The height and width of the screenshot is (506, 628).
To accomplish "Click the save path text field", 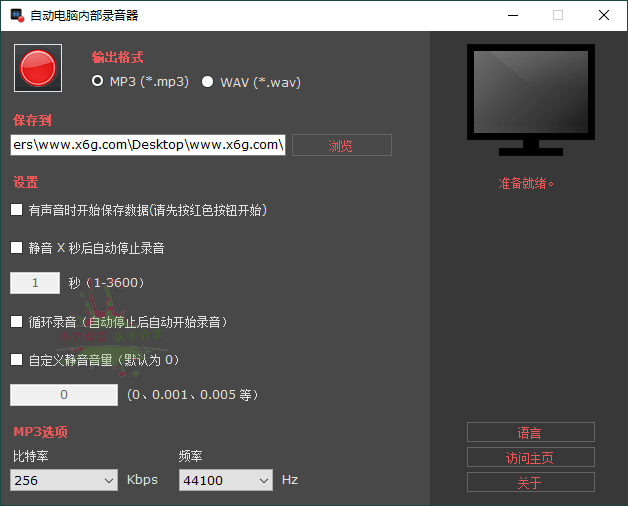I will point(148,145).
